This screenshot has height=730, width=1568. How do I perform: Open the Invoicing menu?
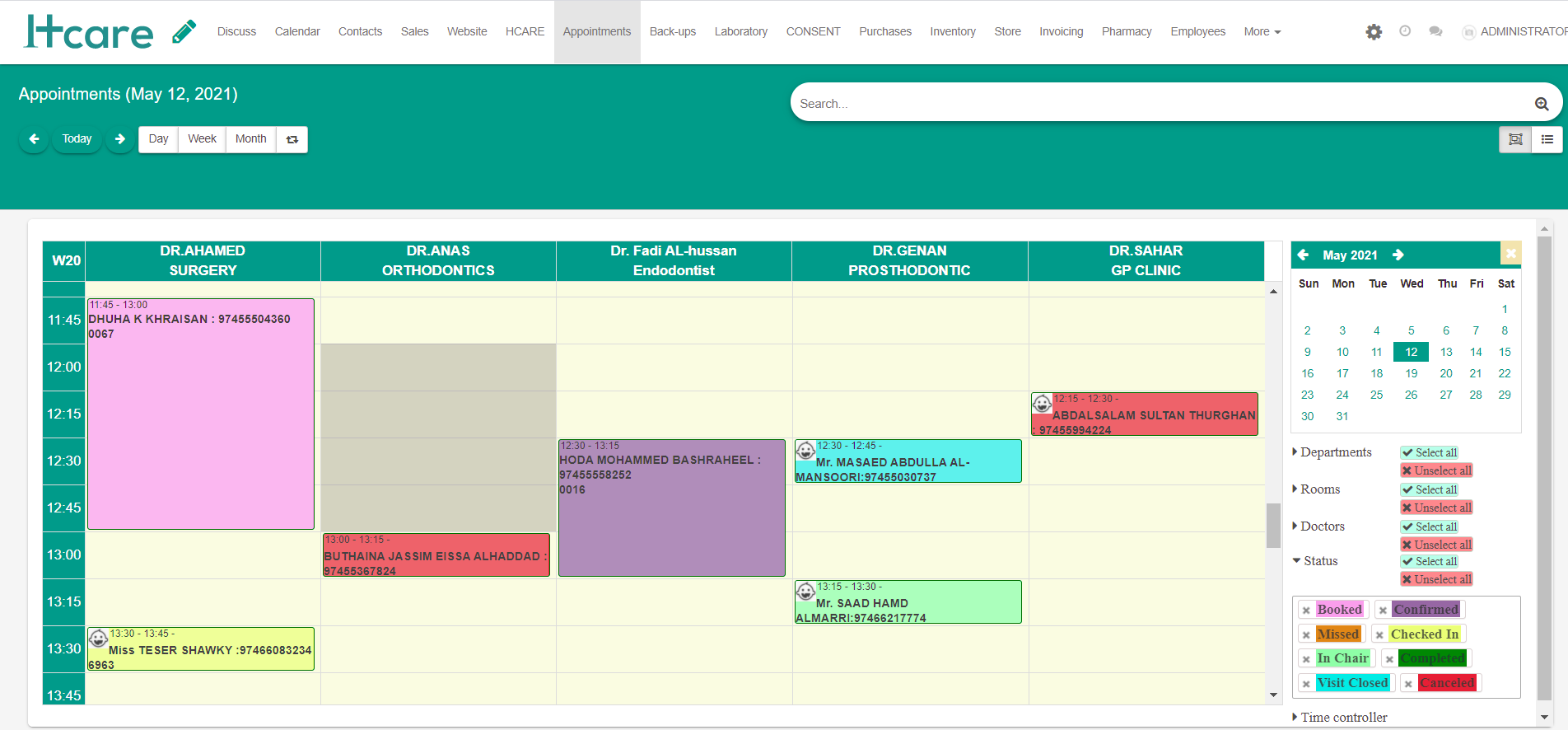coord(1061,31)
